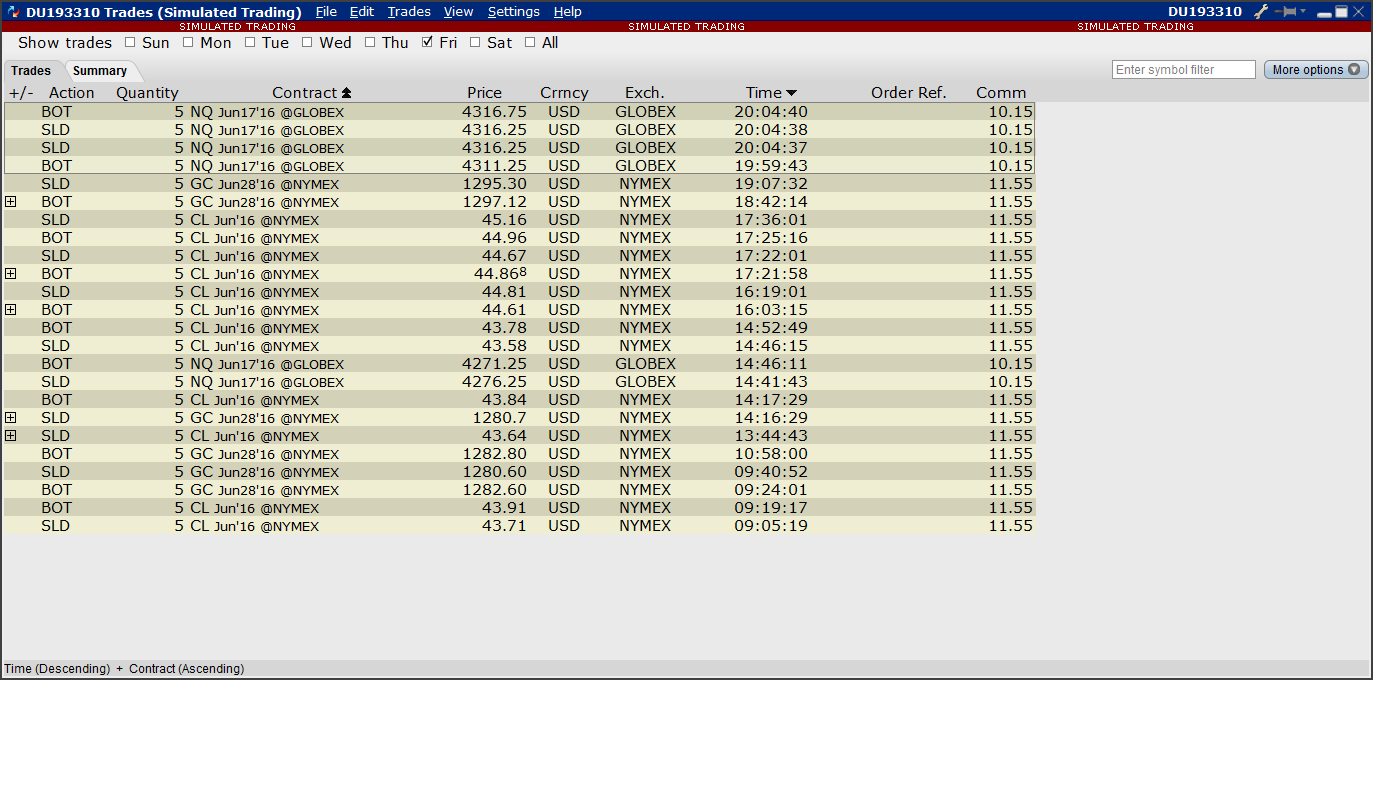Enable Thu trades display
The image size is (1373, 787).
(x=370, y=42)
